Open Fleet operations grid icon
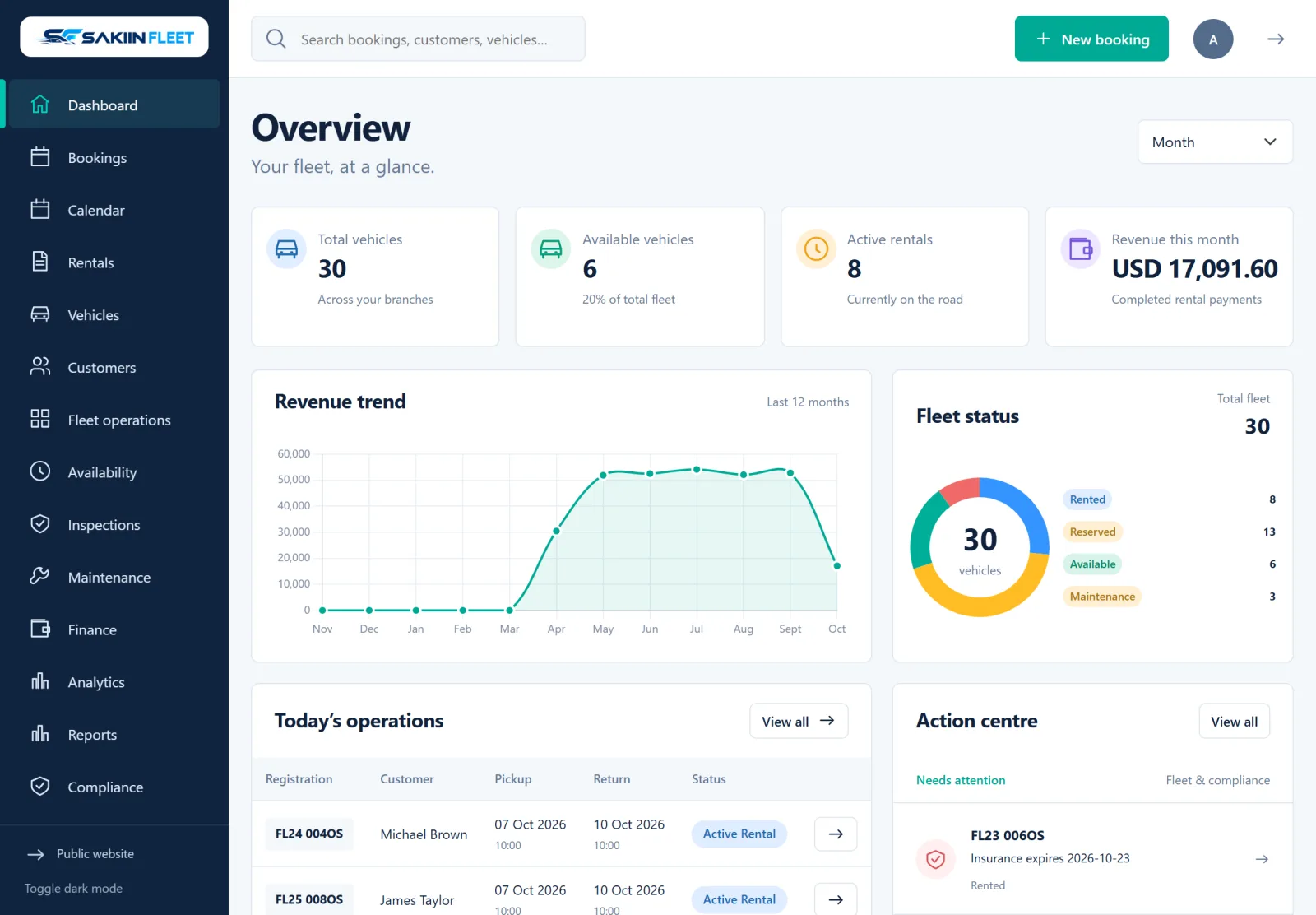 click(x=39, y=419)
